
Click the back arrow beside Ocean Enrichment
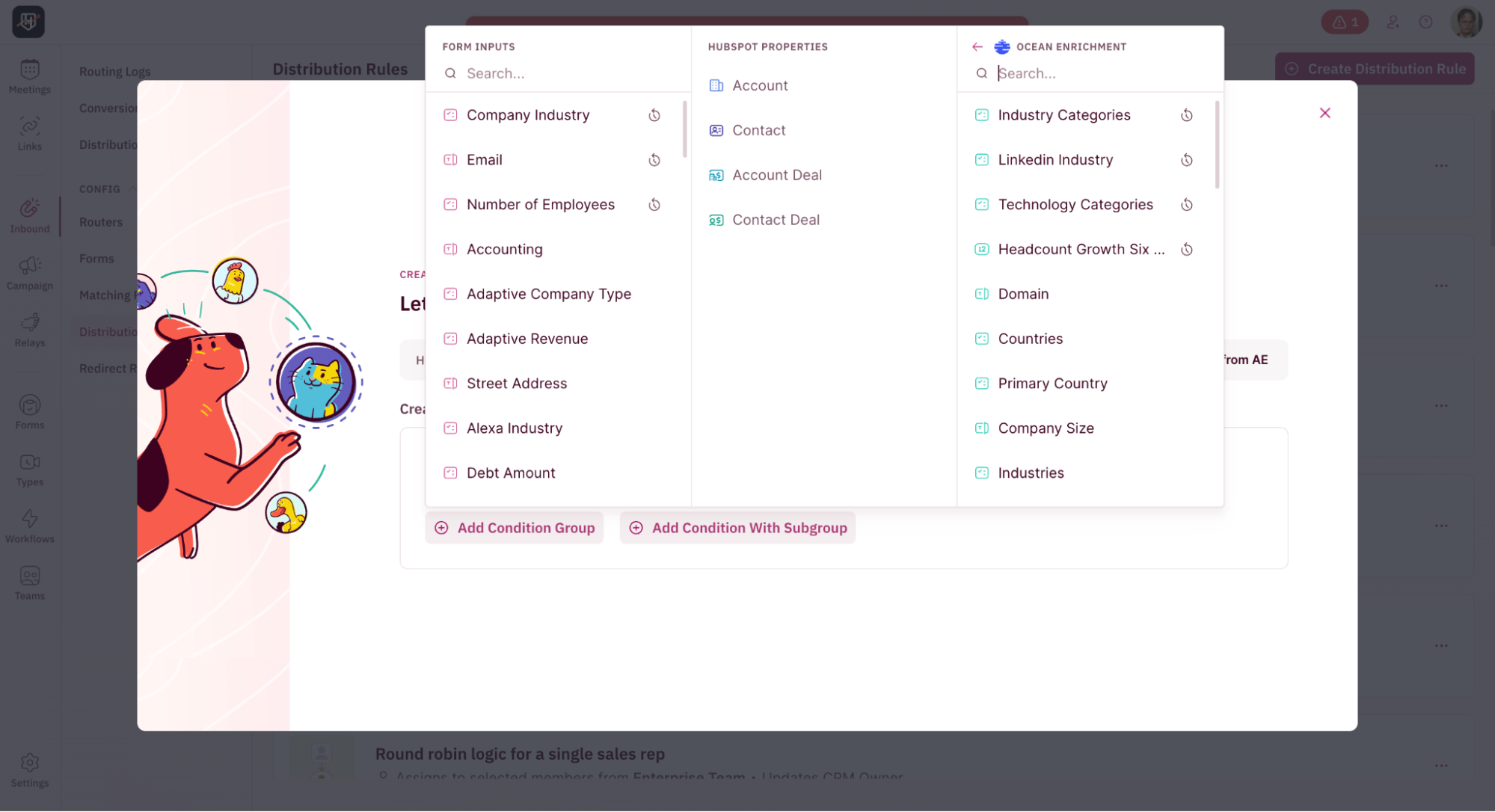click(x=977, y=46)
